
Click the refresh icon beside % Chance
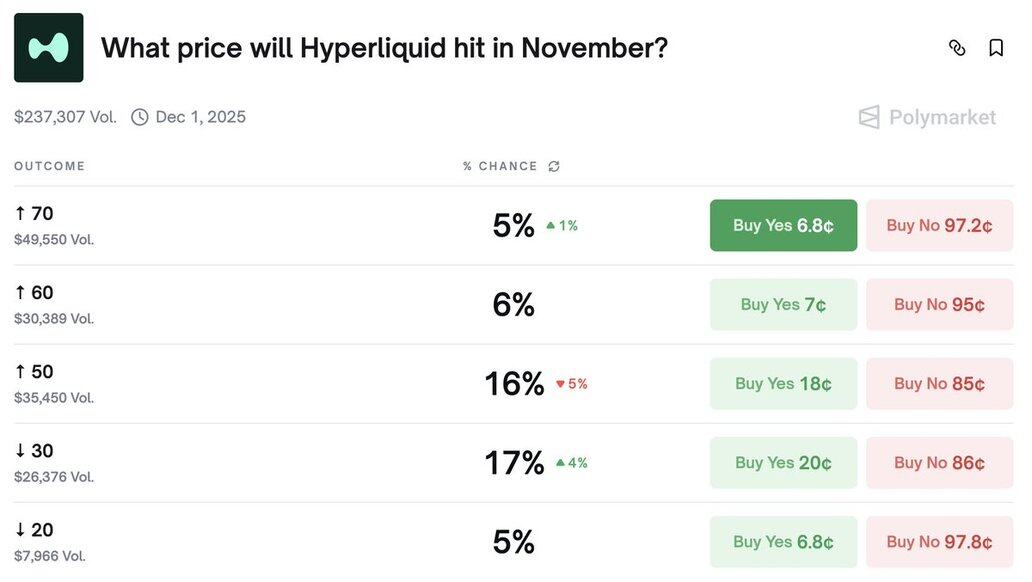tap(554, 166)
